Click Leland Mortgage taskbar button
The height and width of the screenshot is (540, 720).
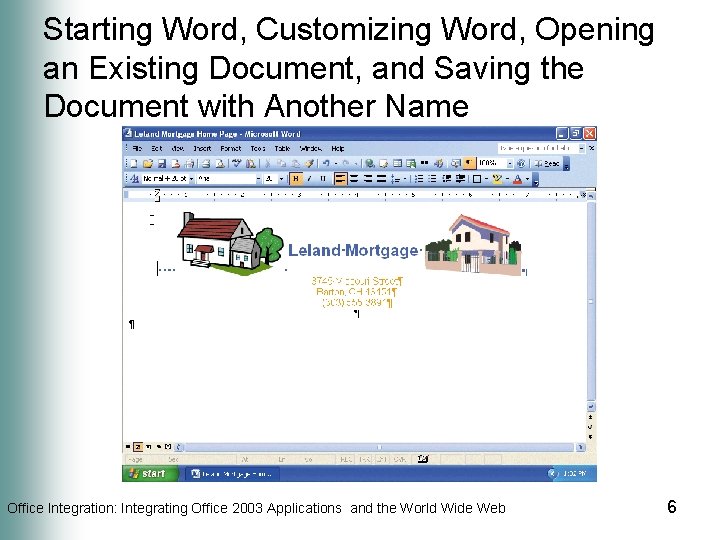[x=232, y=473]
